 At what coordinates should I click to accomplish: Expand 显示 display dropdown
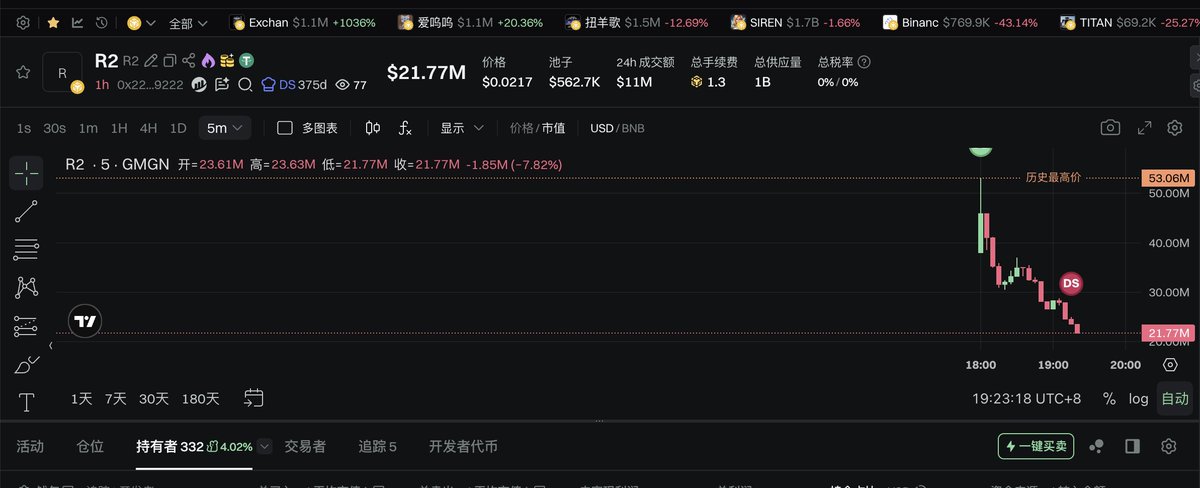[x=462, y=128]
